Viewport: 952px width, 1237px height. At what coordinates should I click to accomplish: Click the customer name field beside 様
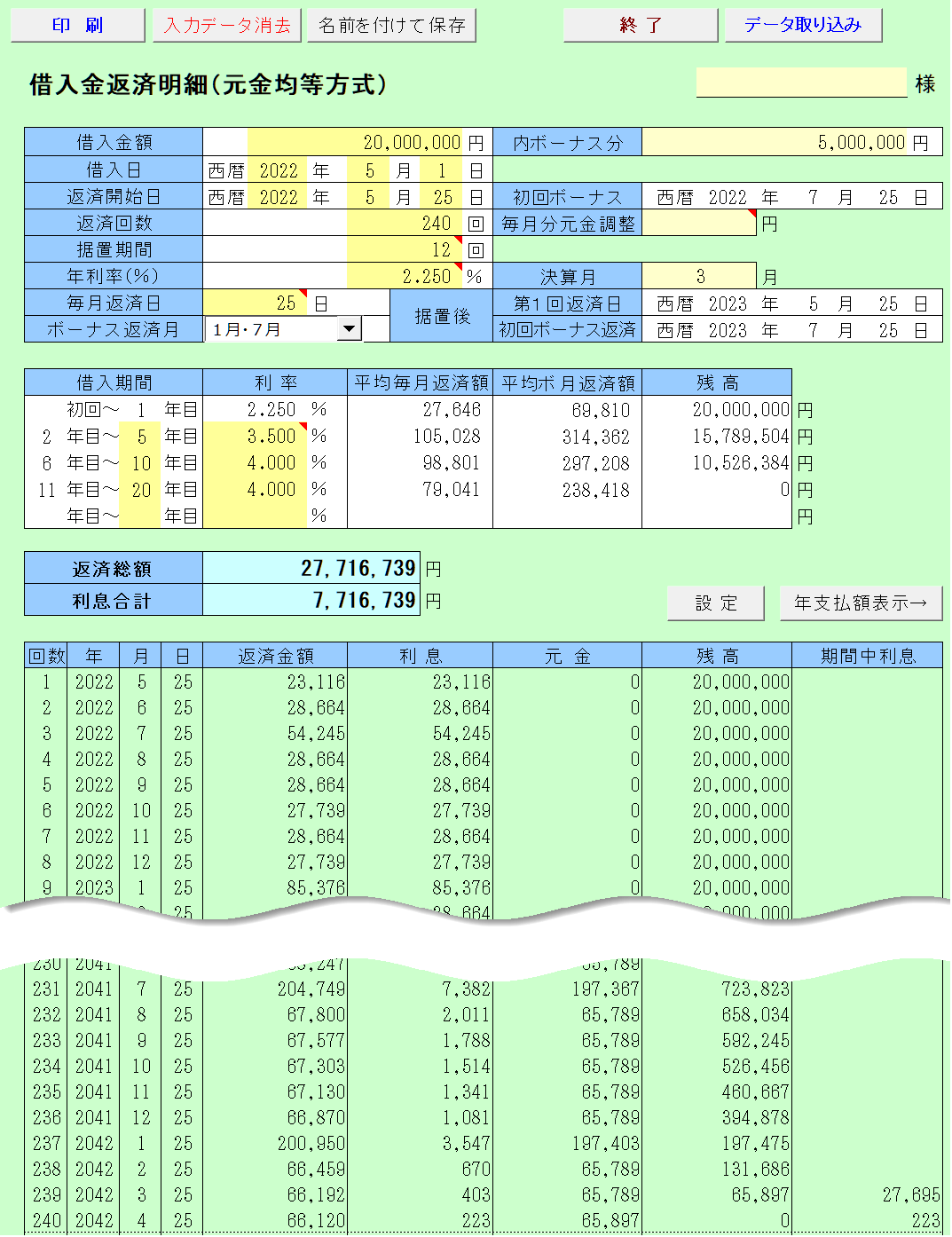point(800,82)
